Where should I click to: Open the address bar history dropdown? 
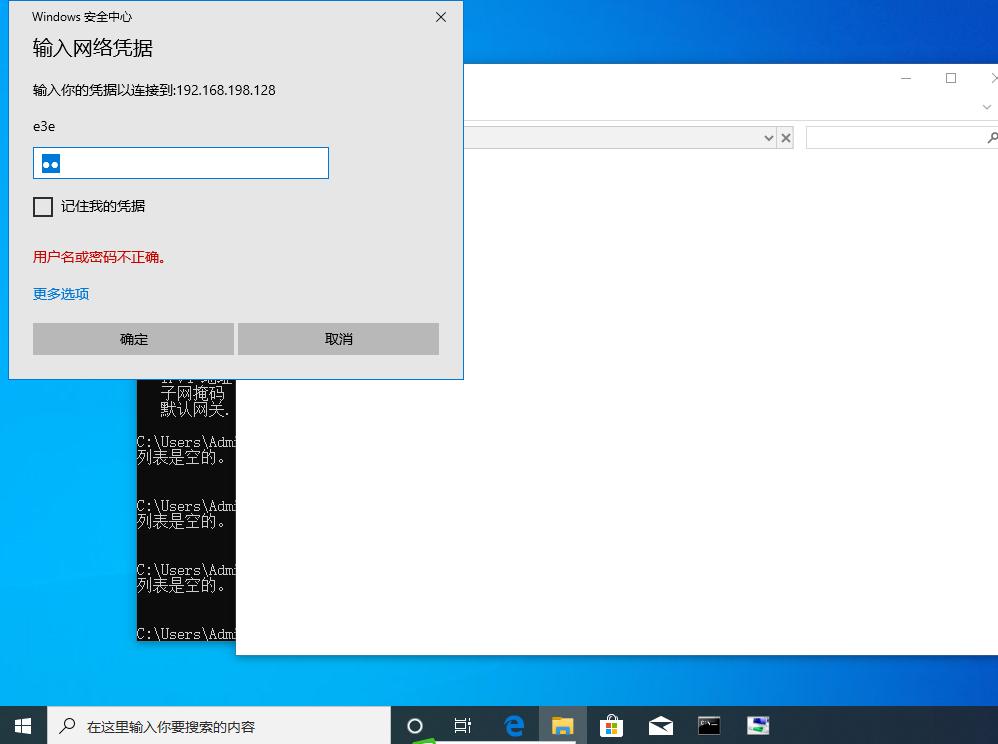768,137
